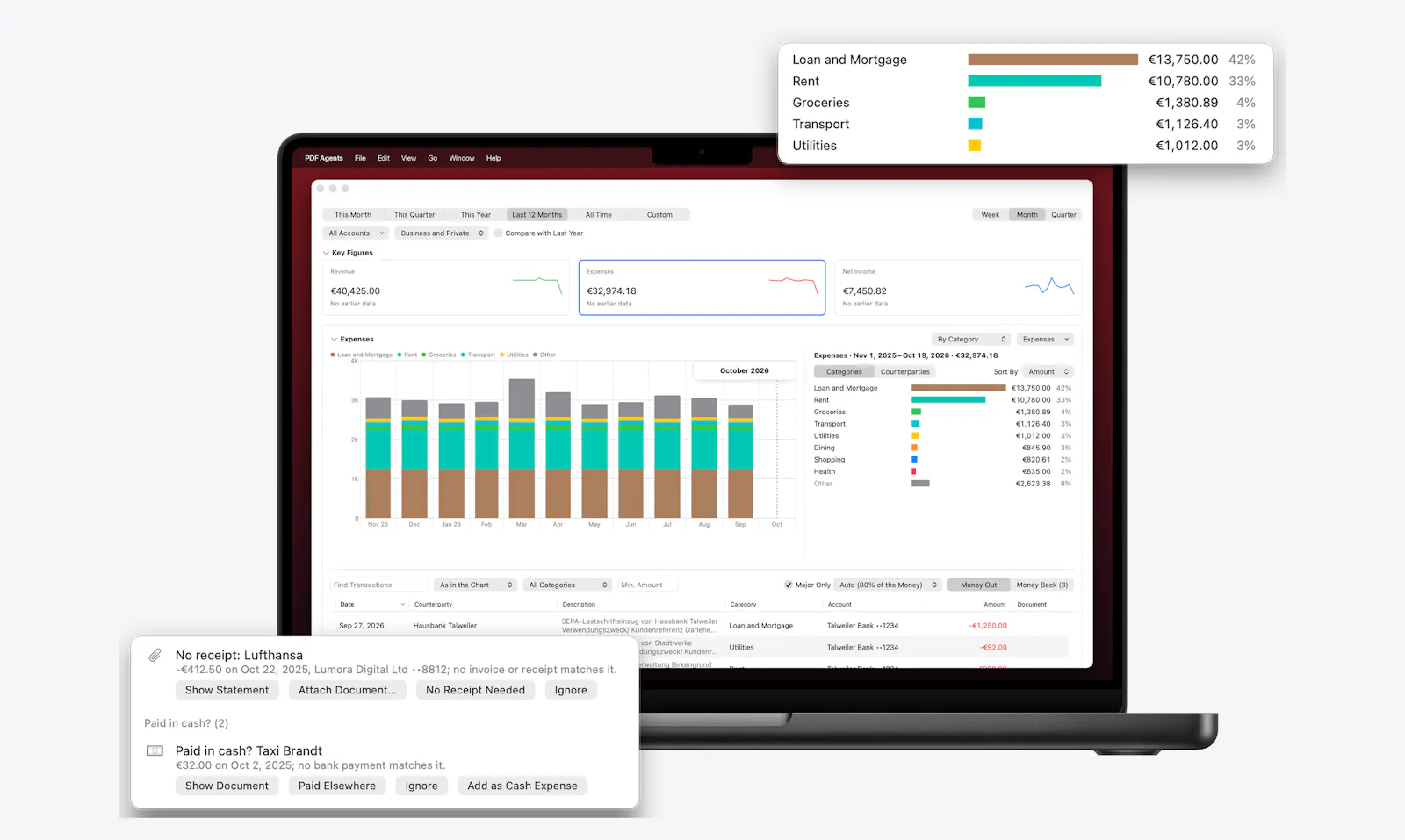The image size is (1405, 840).
Task: Click the Min. Amount input field
Action: tap(647, 585)
